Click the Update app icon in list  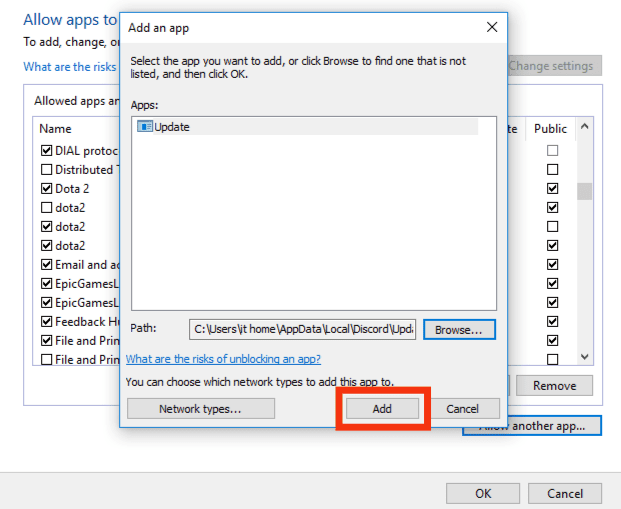point(145,127)
